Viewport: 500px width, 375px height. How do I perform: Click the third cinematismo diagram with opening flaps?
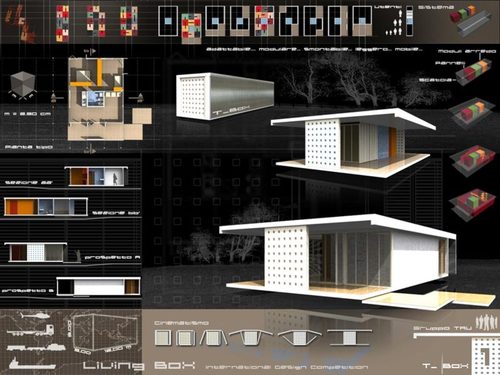pos(213,338)
